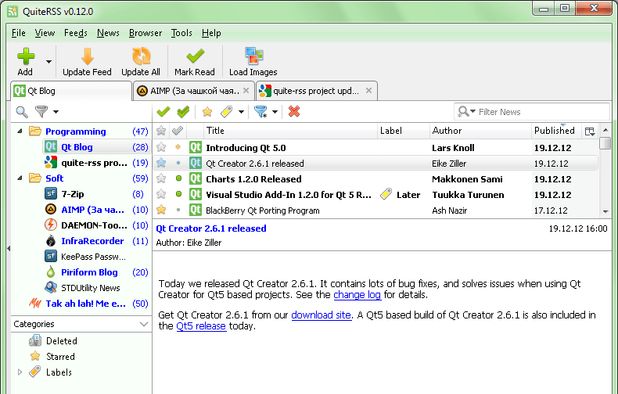This screenshot has width=618, height=394.
Task: Open the change log link
Action: 357,295
